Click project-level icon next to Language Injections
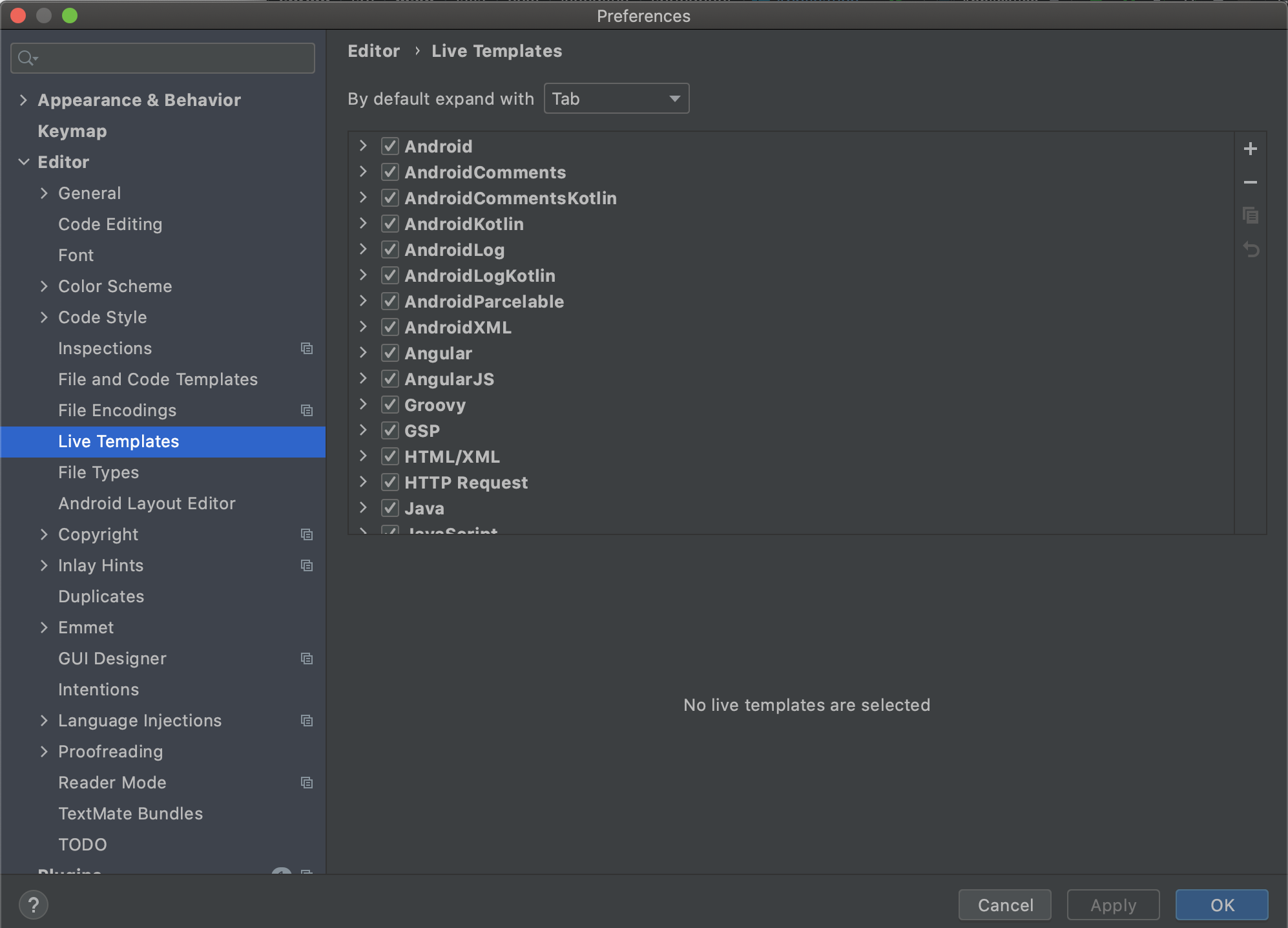 [307, 721]
